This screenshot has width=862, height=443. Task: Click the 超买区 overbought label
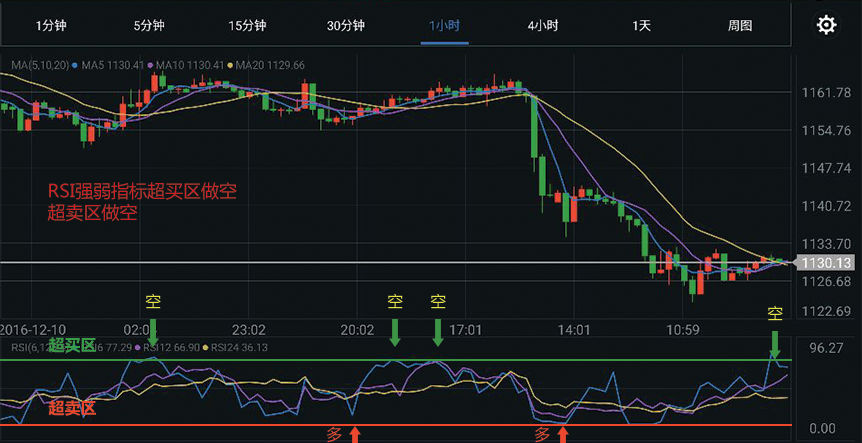[x=71, y=346]
